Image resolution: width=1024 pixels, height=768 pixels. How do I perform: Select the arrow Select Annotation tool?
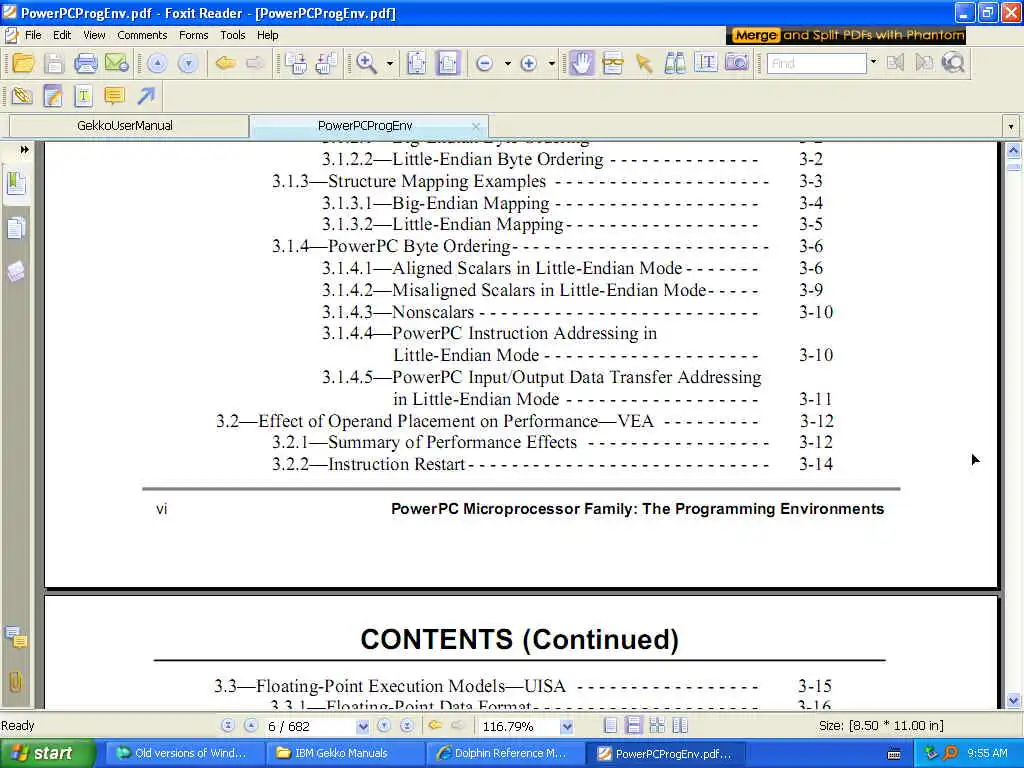[644, 63]
